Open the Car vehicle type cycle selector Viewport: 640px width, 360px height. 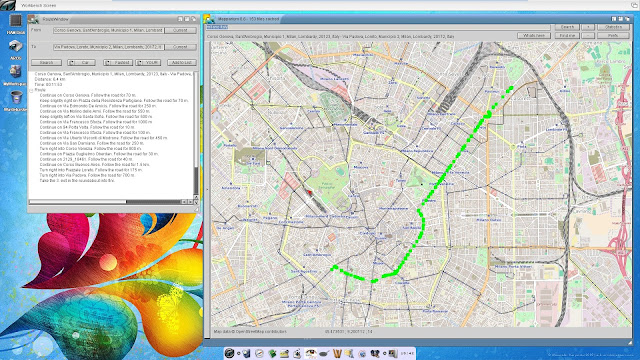pyautogui.click(x=82, y=62)
